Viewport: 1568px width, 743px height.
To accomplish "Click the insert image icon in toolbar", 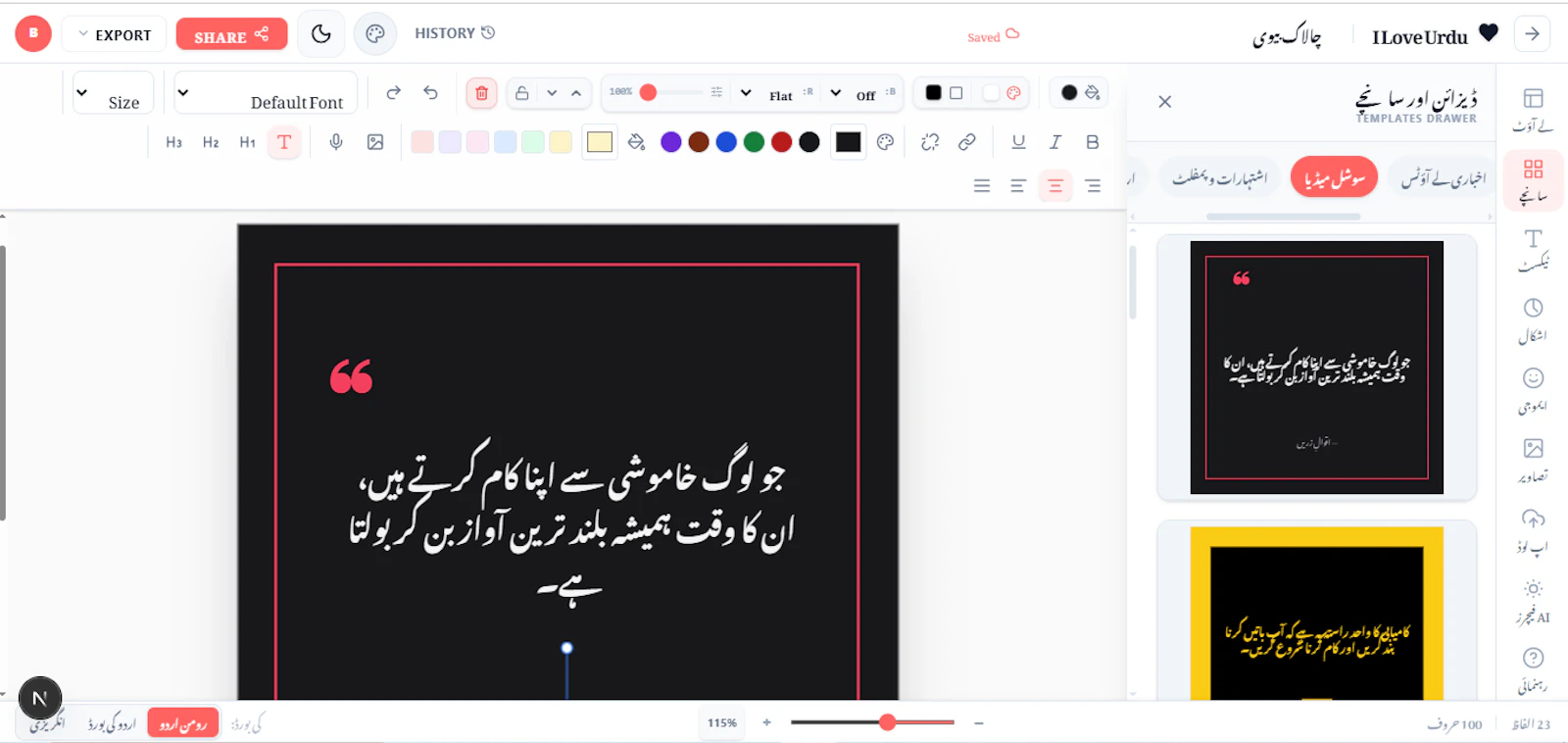I will coord(375,142).
